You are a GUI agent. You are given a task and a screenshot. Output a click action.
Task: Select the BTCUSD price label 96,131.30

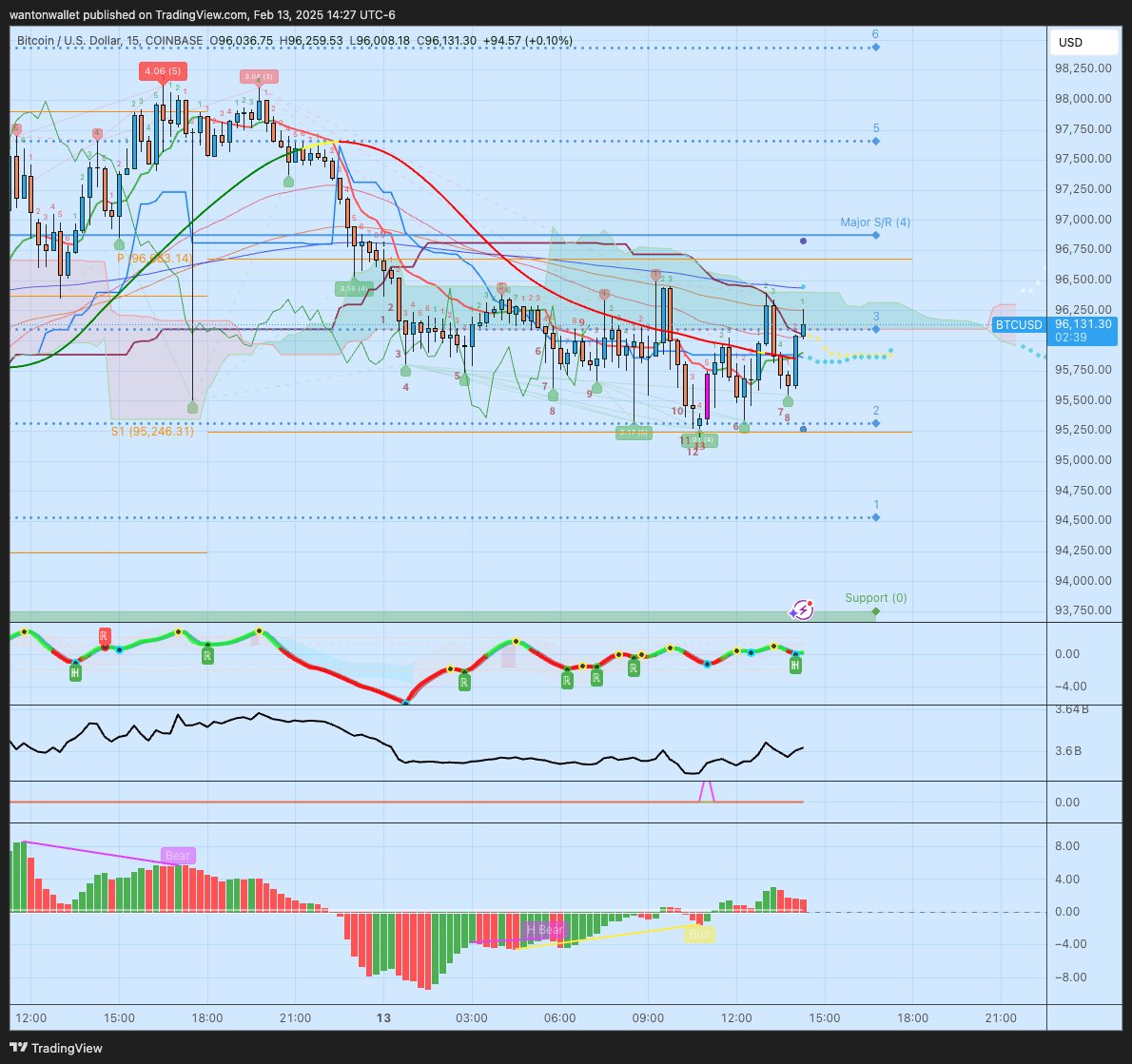[x=1083, y=324]
